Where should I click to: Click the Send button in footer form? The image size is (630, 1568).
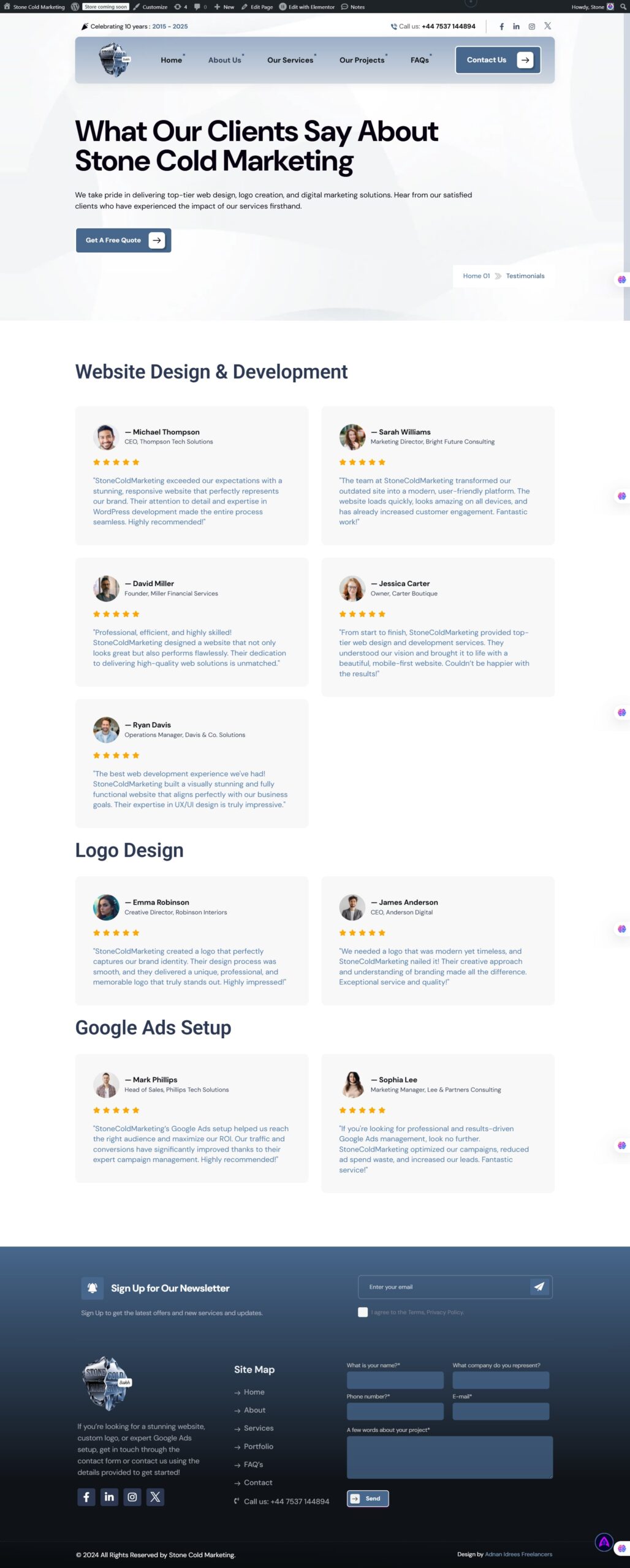pyautogui.click(x=368, y=1498)
